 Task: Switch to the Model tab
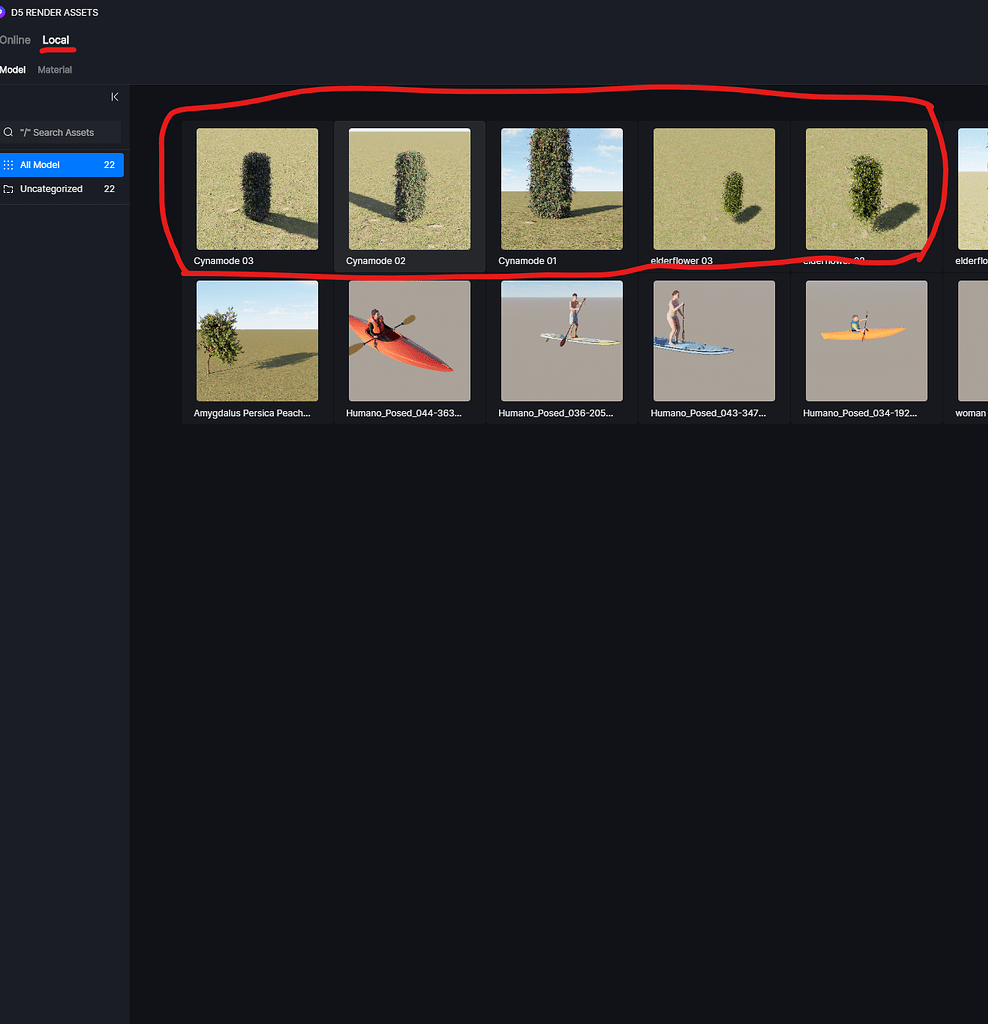[13, 70]
